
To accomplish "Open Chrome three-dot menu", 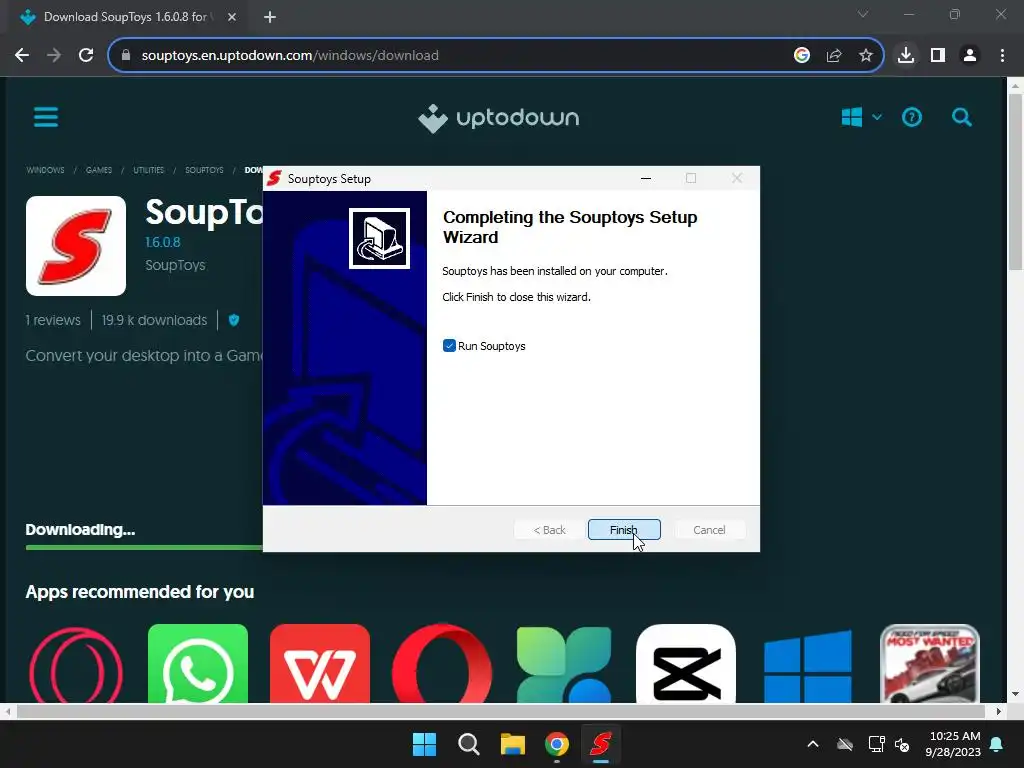I will coord(1002,56).
